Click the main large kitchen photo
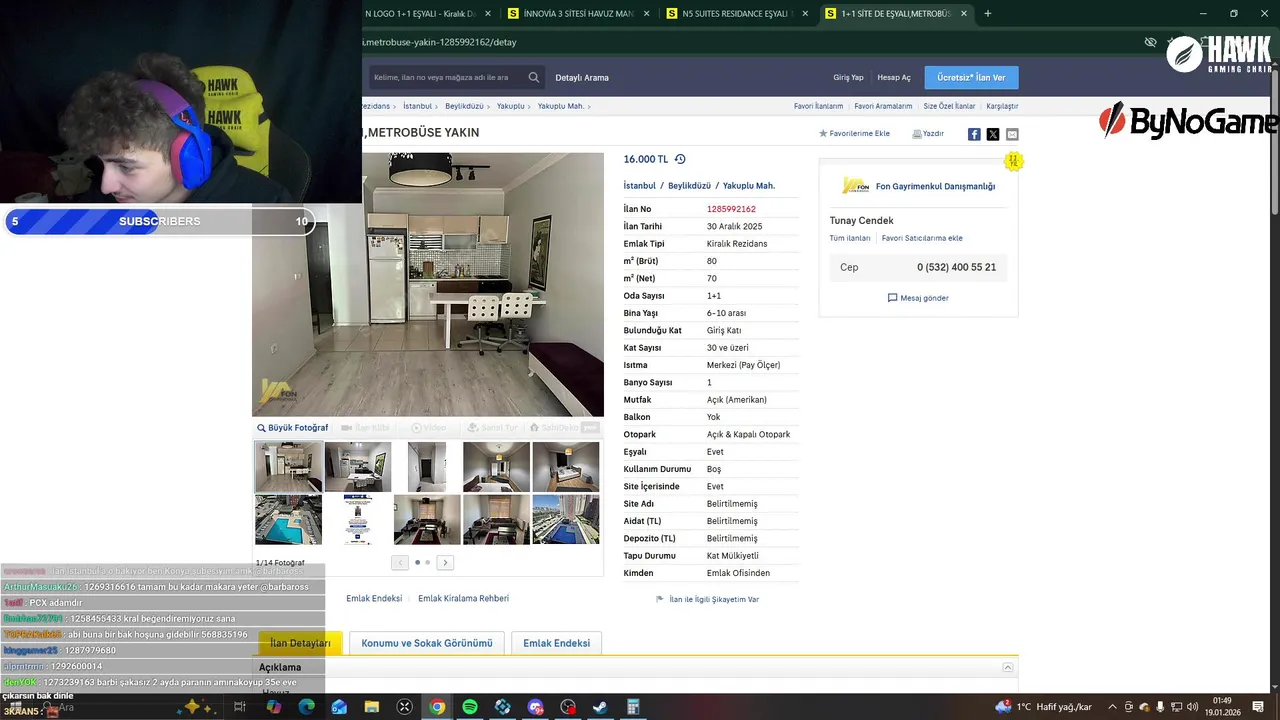This screenshot has width=1280, height=720. pyautogui.click(x=428, y=284)
